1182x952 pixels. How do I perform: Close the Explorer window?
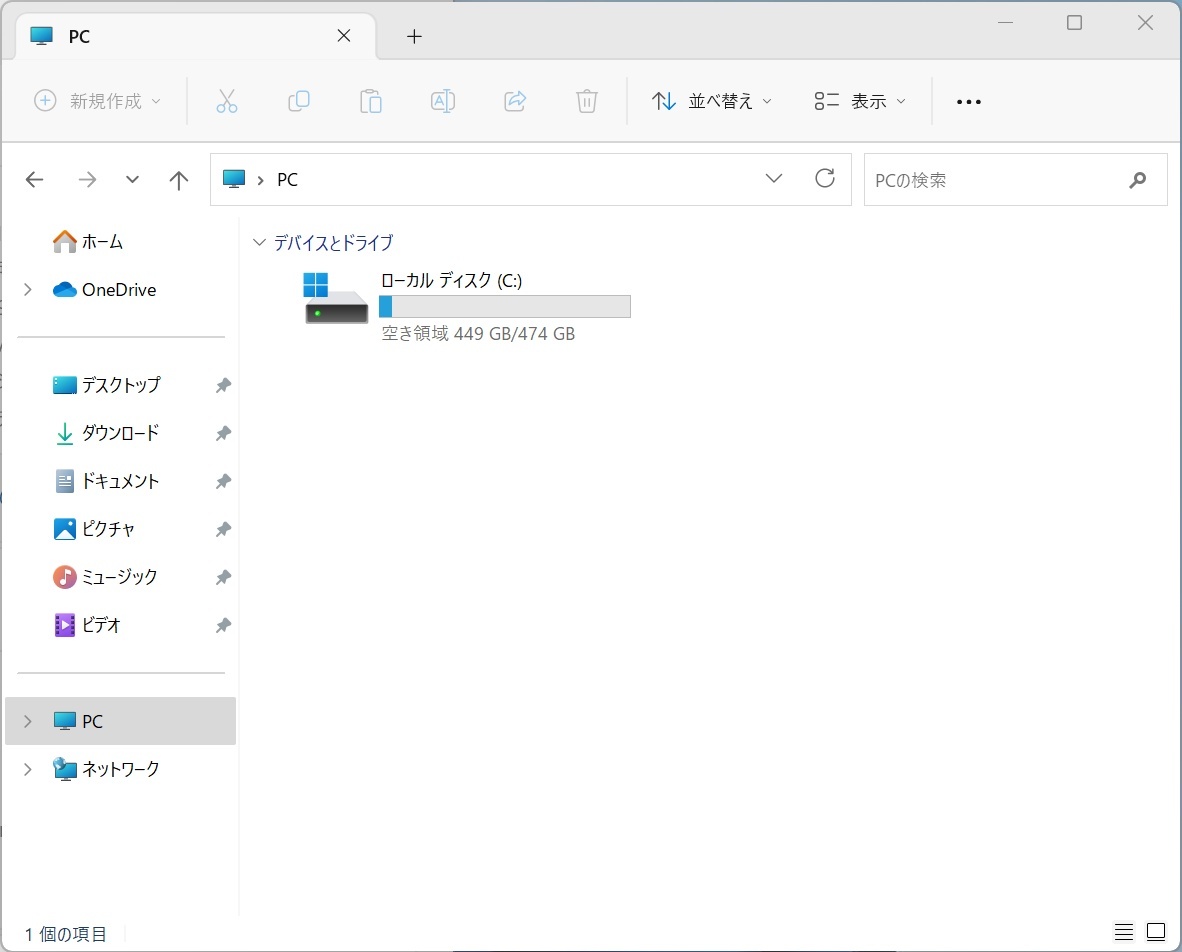pyautogui.click(x=1145, y=23)
